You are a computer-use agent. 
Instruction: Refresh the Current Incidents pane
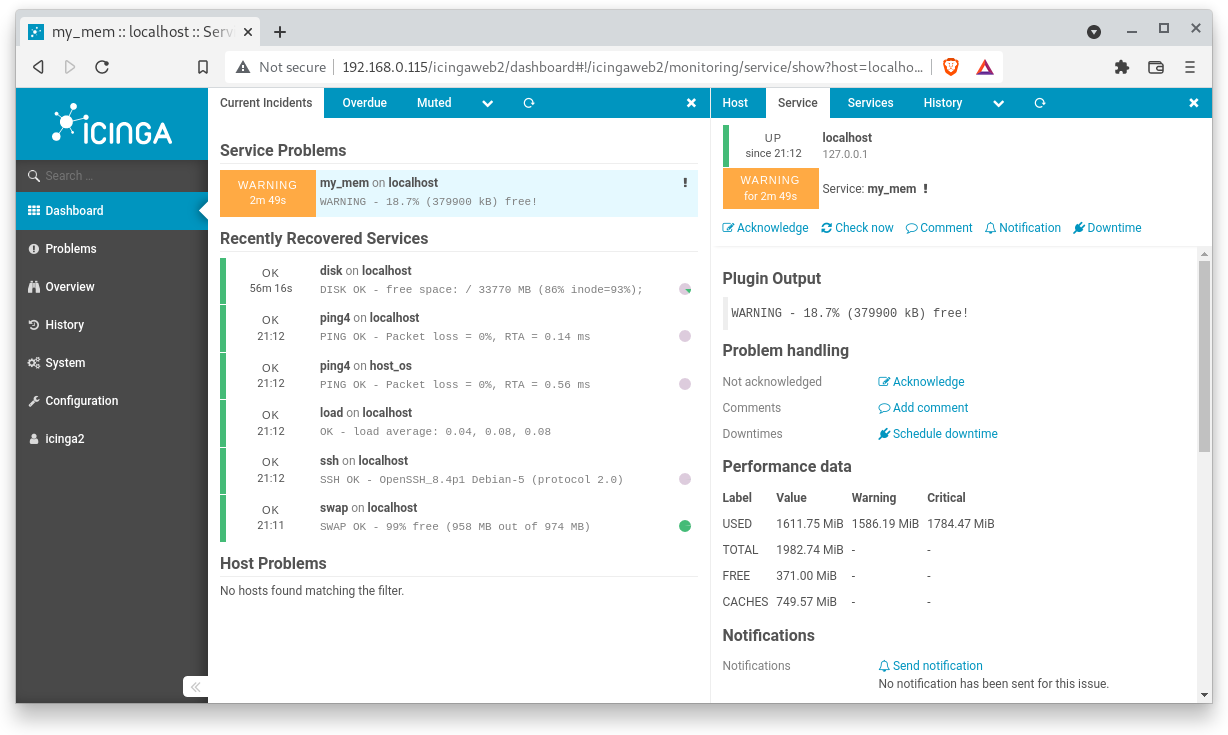(529, 102)
